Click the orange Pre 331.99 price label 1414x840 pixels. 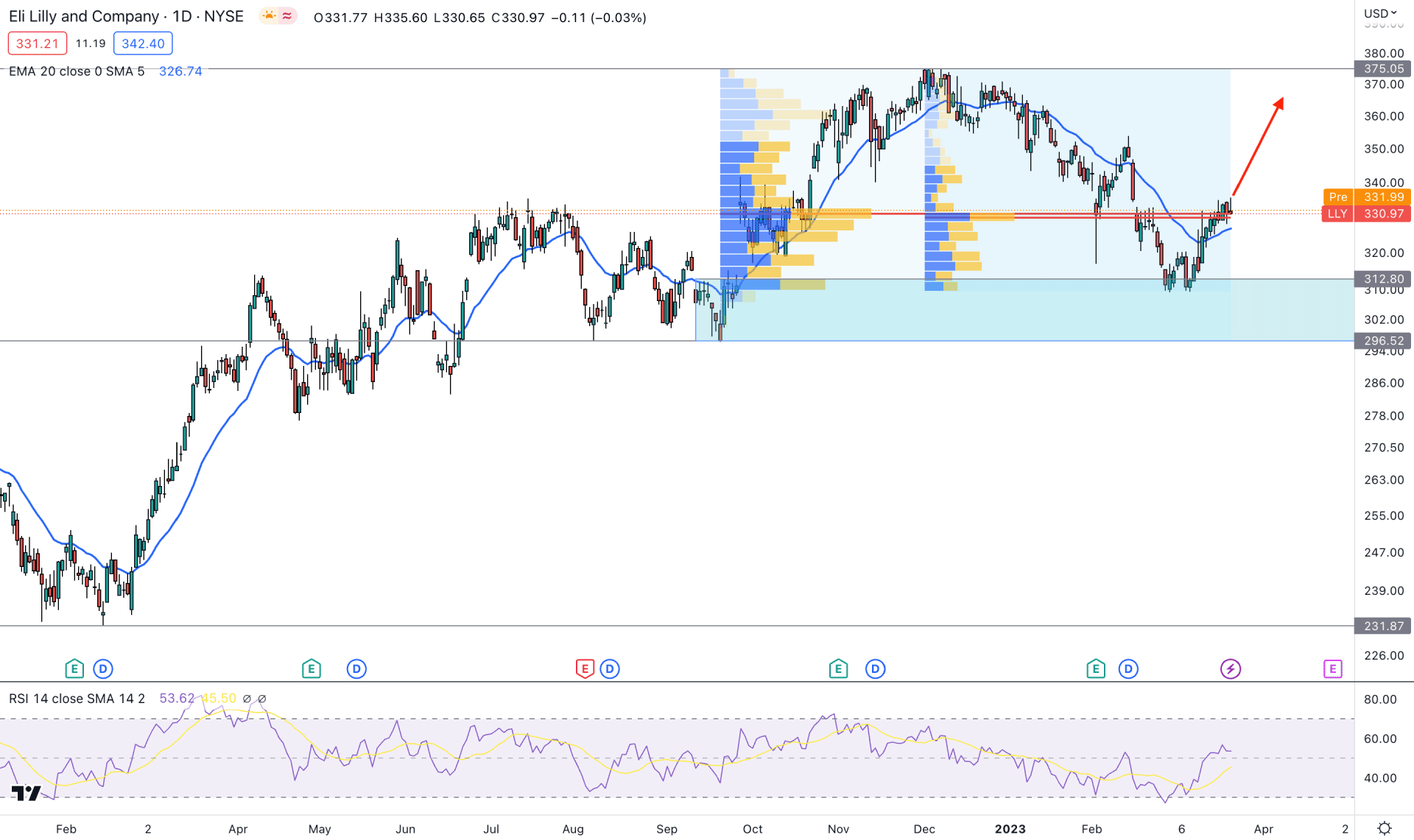pyautogui.click(x=1367, y=197)
